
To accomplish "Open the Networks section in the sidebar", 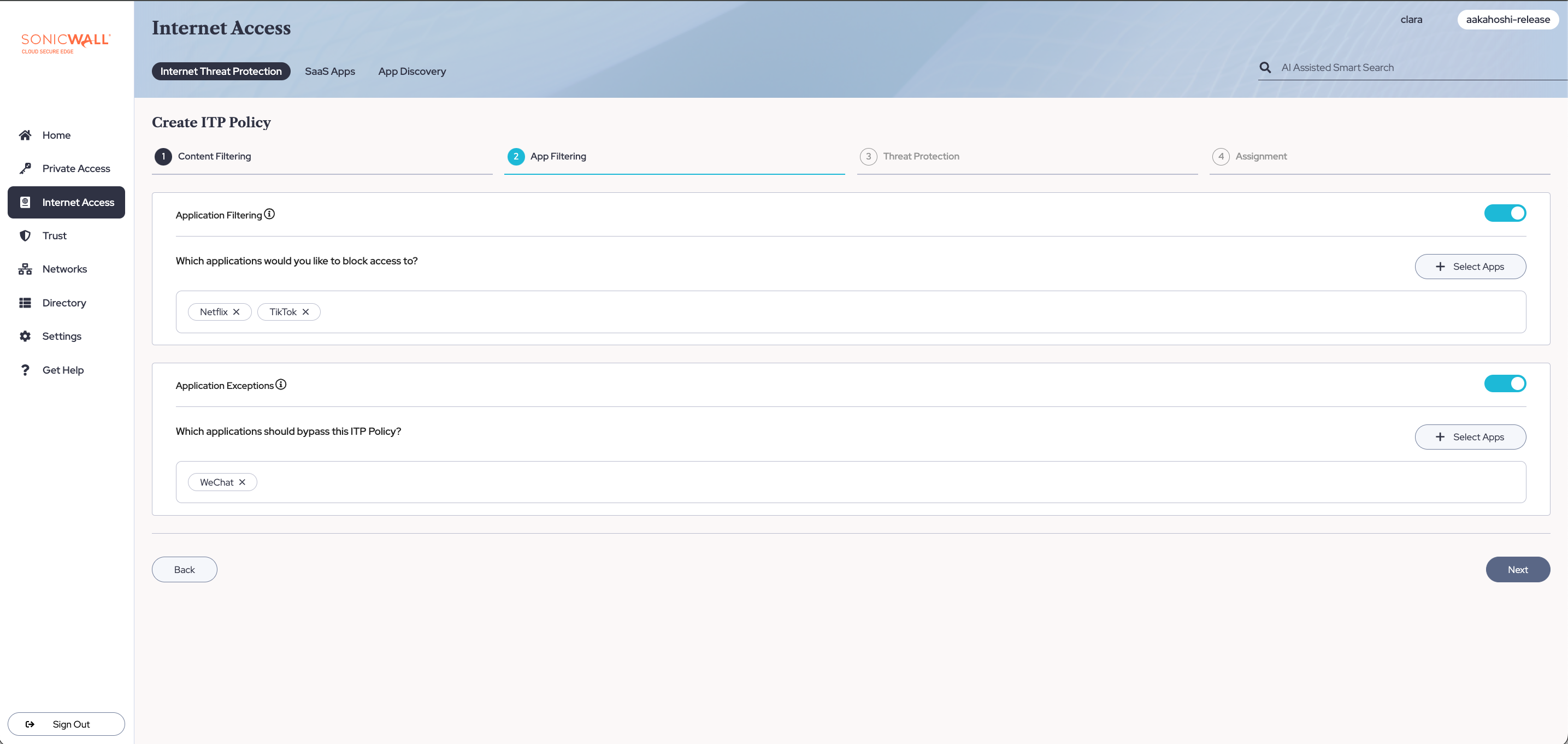I will coord(64,269).
